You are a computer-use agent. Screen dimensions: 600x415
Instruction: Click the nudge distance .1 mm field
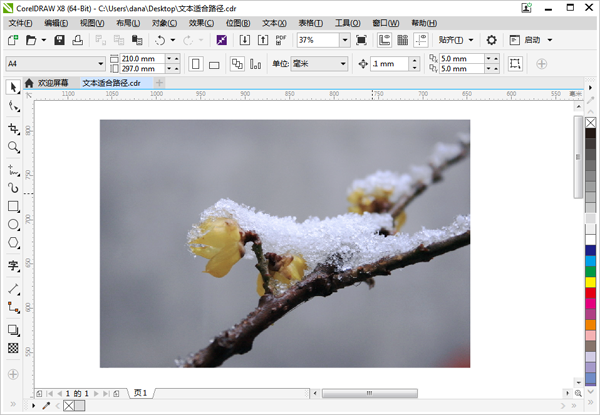(x=390, y=64)
